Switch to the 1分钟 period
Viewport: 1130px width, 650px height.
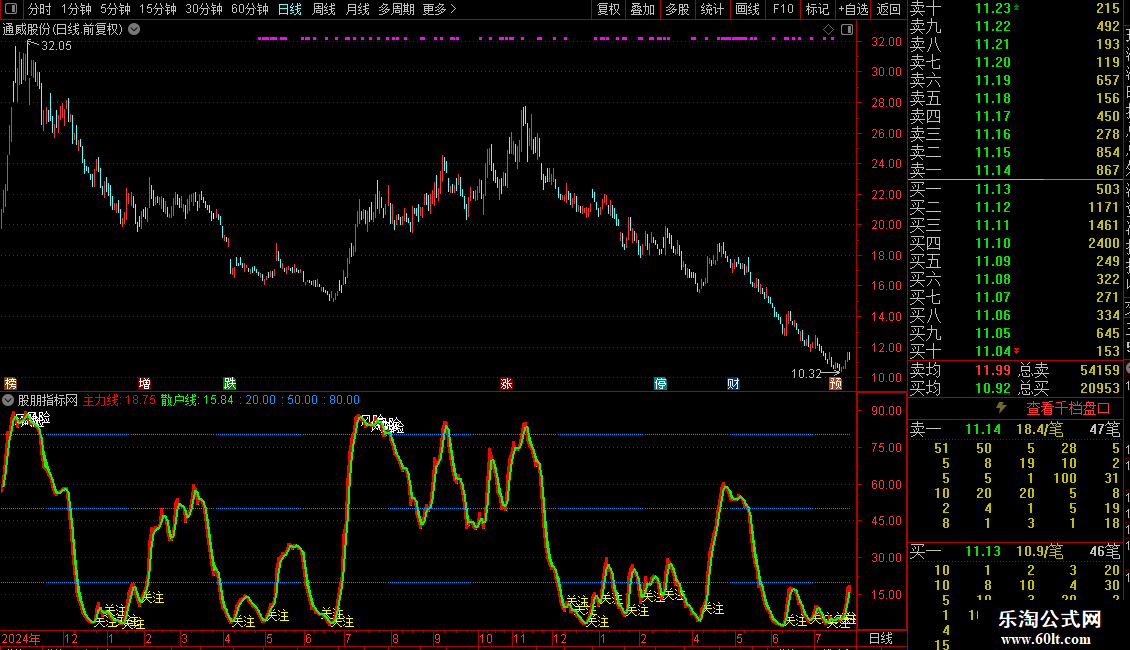point(76,9)
